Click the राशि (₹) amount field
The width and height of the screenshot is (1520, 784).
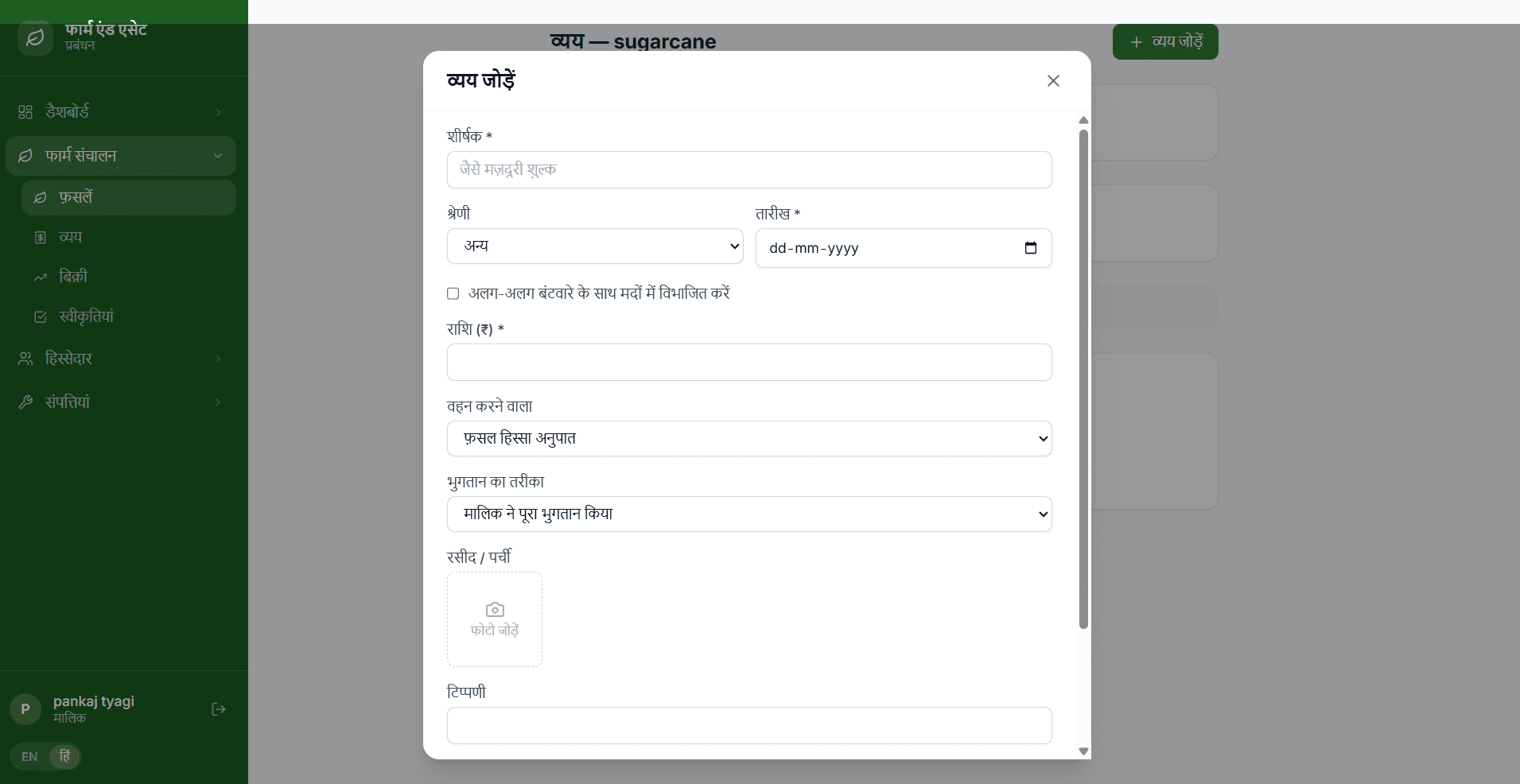tap(749, 363)
